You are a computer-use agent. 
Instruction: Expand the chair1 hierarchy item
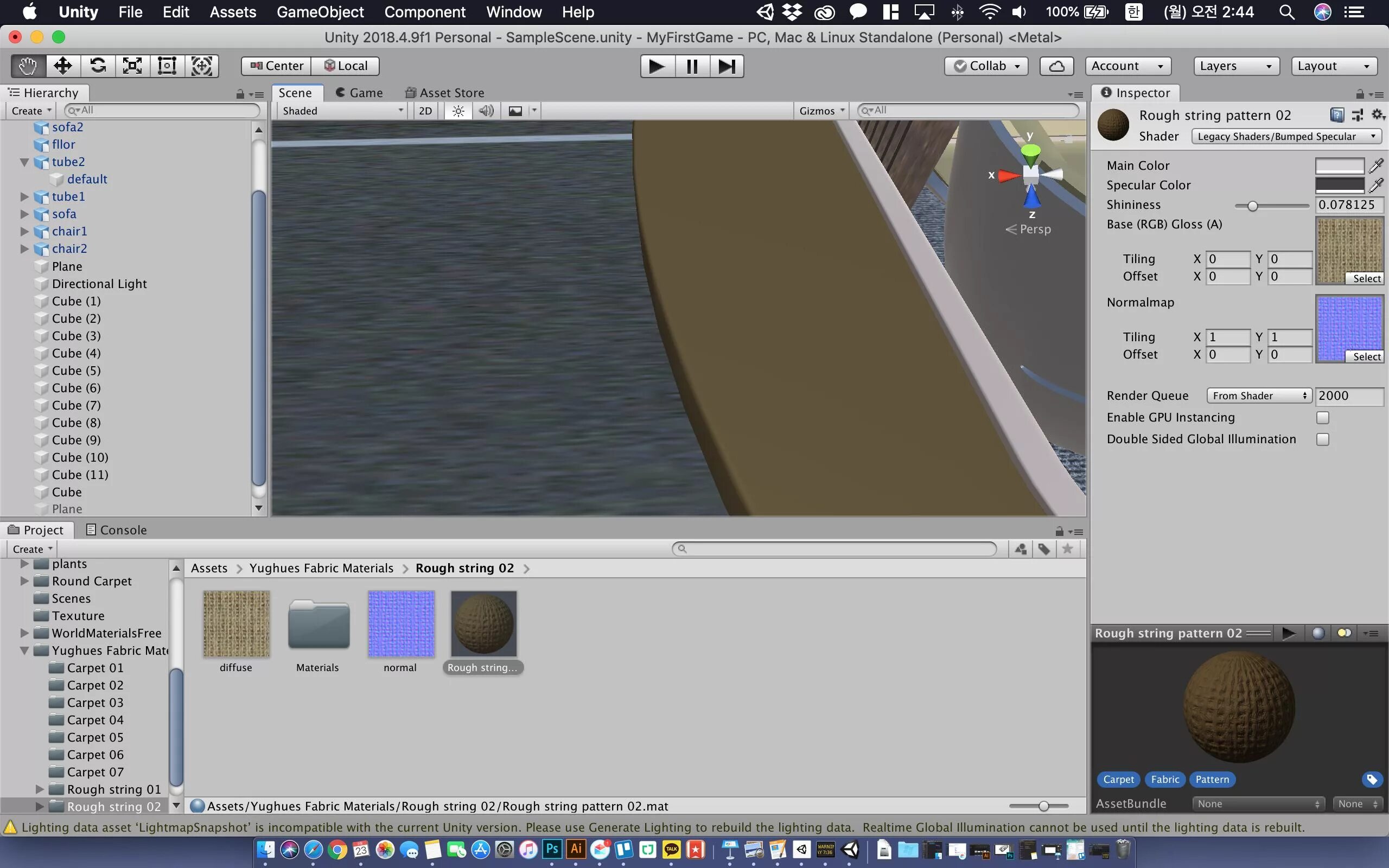(24, 231)
